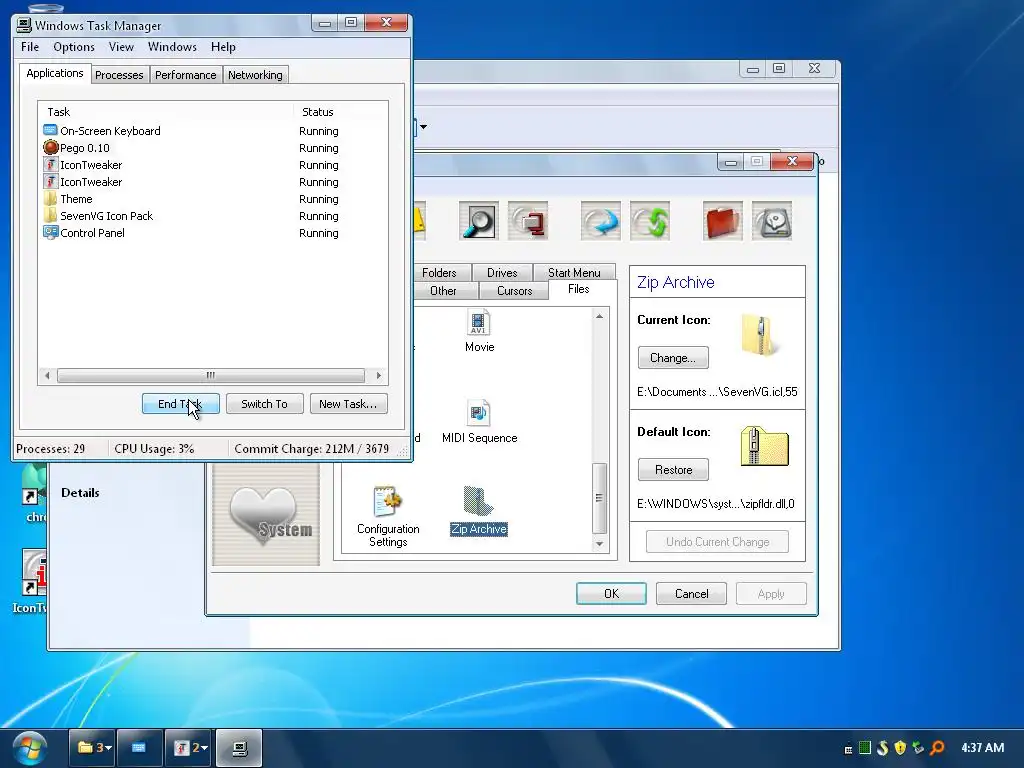Click the yellow shield tray icon

(901, 748)
